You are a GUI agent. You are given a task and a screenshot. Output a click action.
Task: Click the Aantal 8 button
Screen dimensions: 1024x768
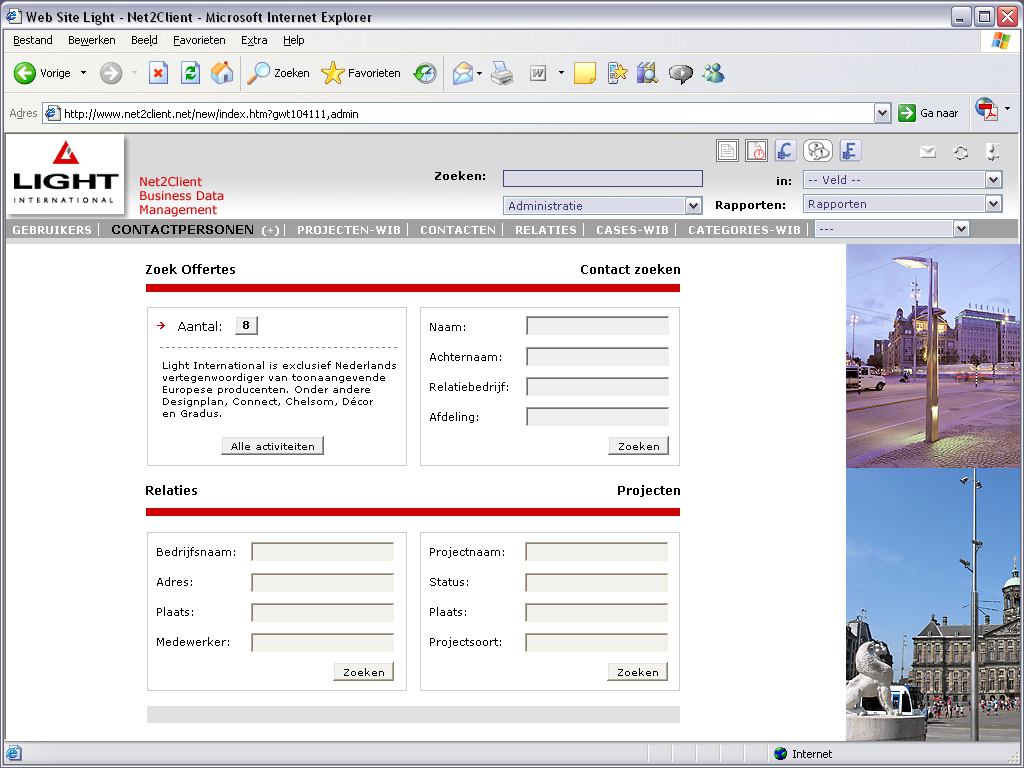[246, 325]
